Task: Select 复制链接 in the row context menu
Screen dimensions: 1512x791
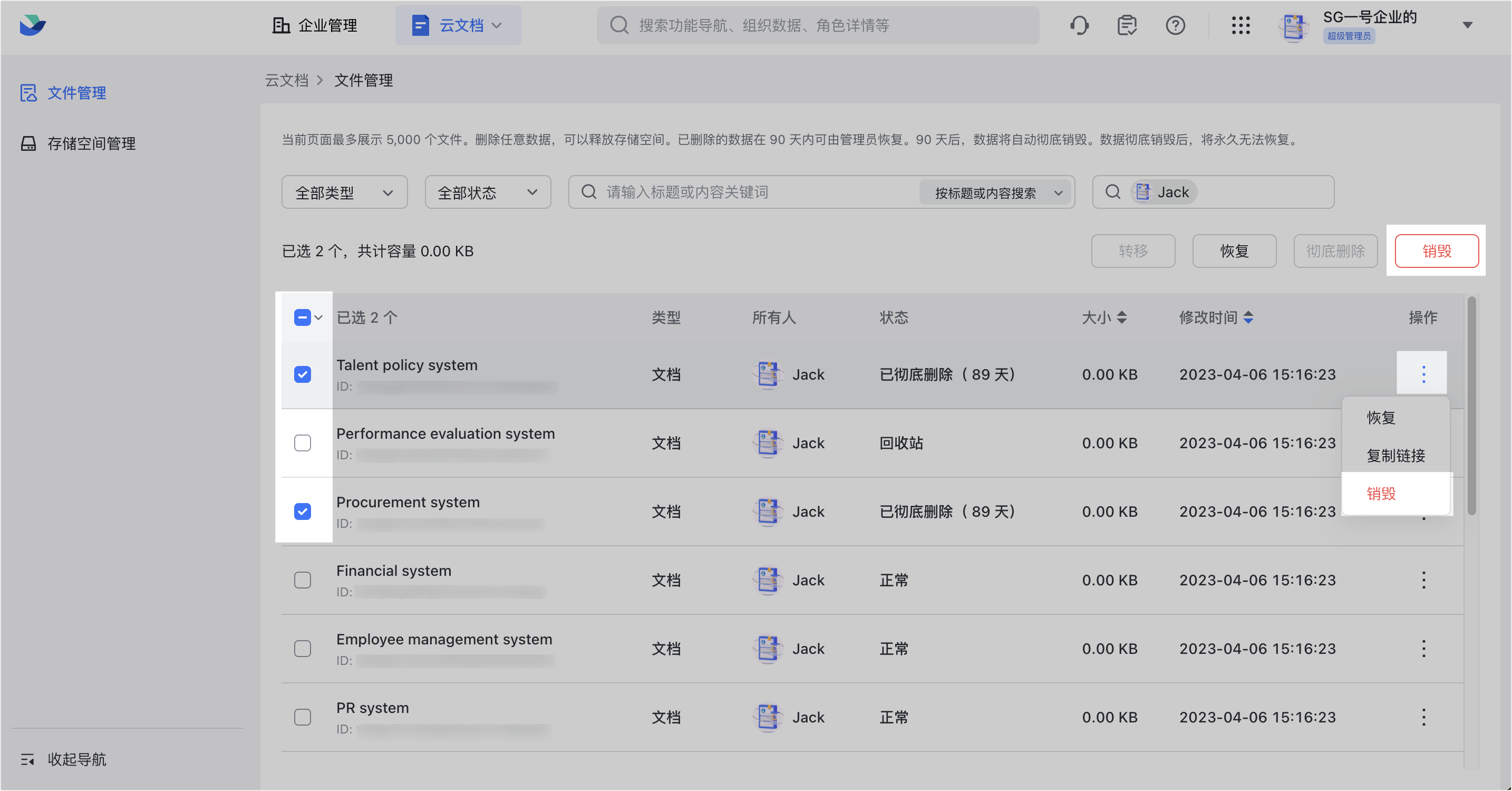Action: [x=1397, y=456]
